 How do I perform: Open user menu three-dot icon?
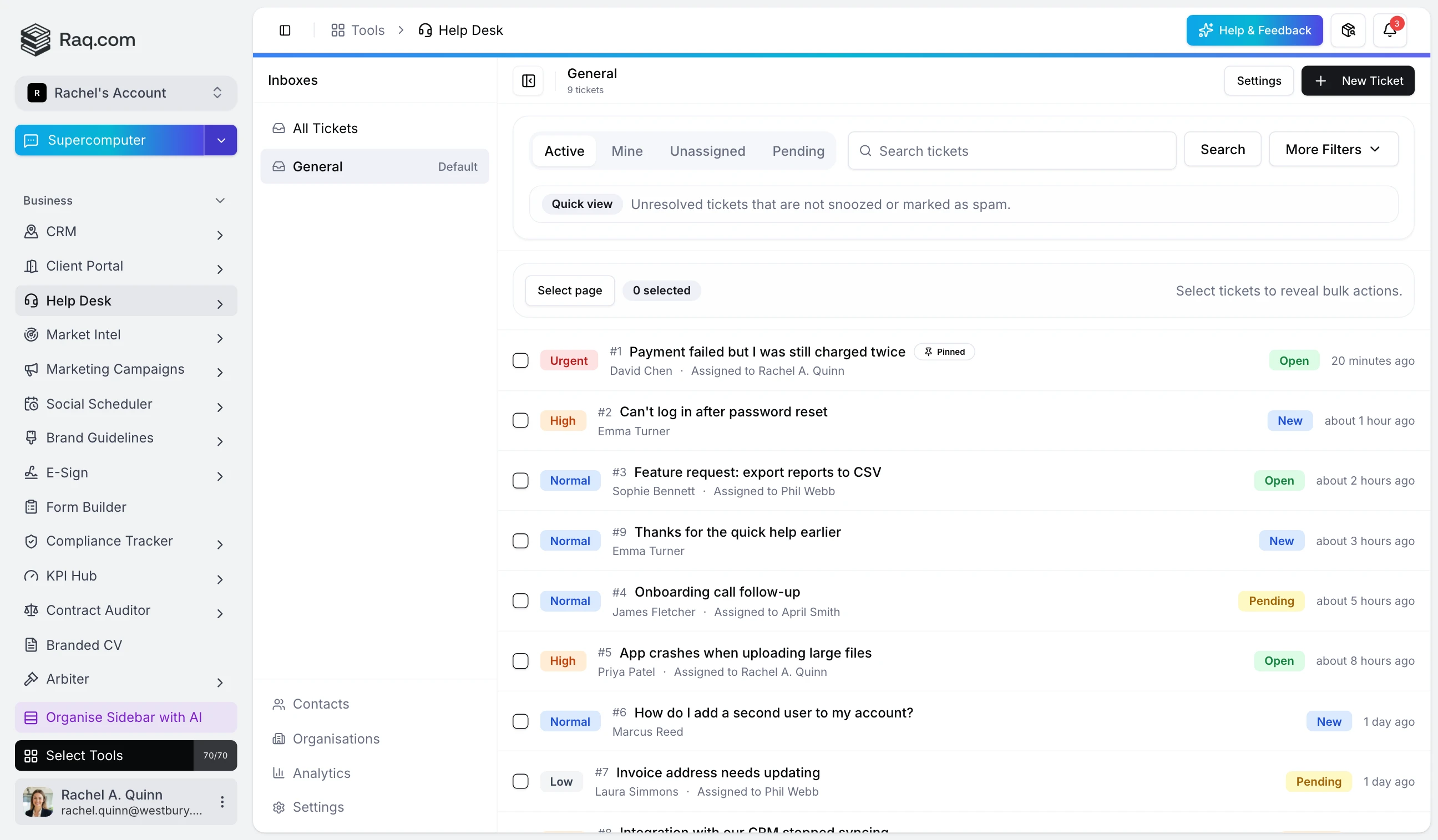pos(222,802)
